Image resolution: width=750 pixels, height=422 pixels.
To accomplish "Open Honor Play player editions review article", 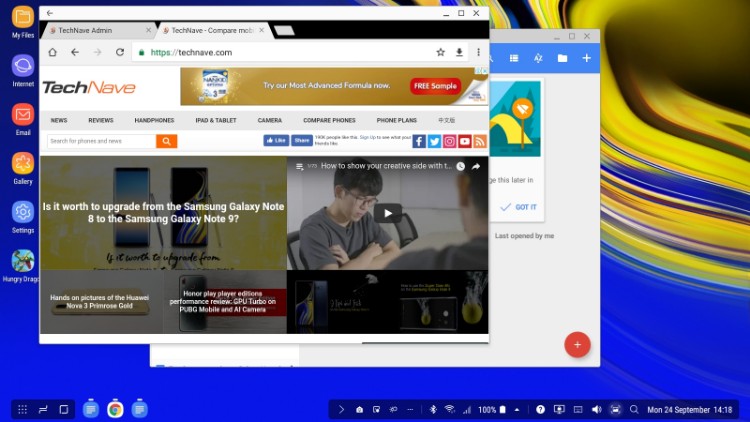I will click(x=225, y=301).
